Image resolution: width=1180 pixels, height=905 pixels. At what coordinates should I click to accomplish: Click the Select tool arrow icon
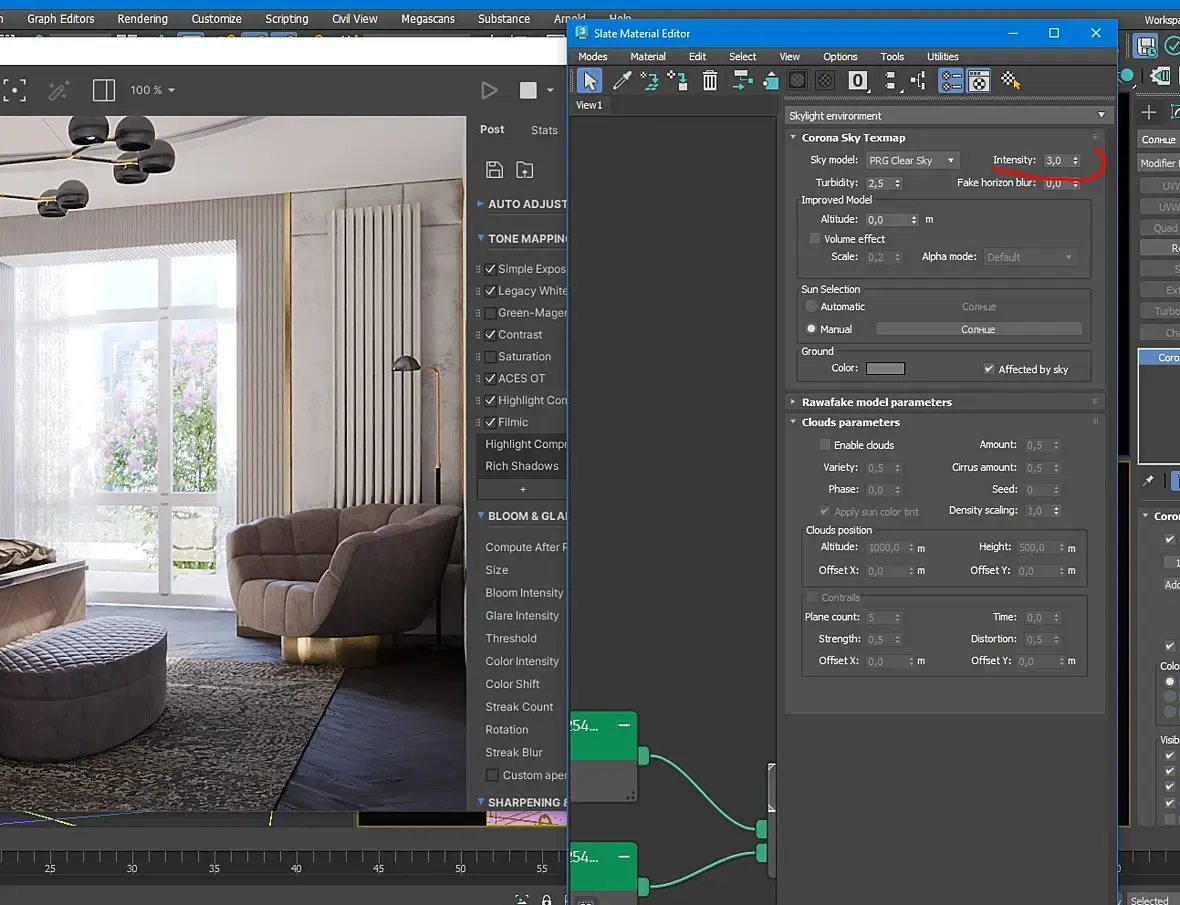coord(590,81)
